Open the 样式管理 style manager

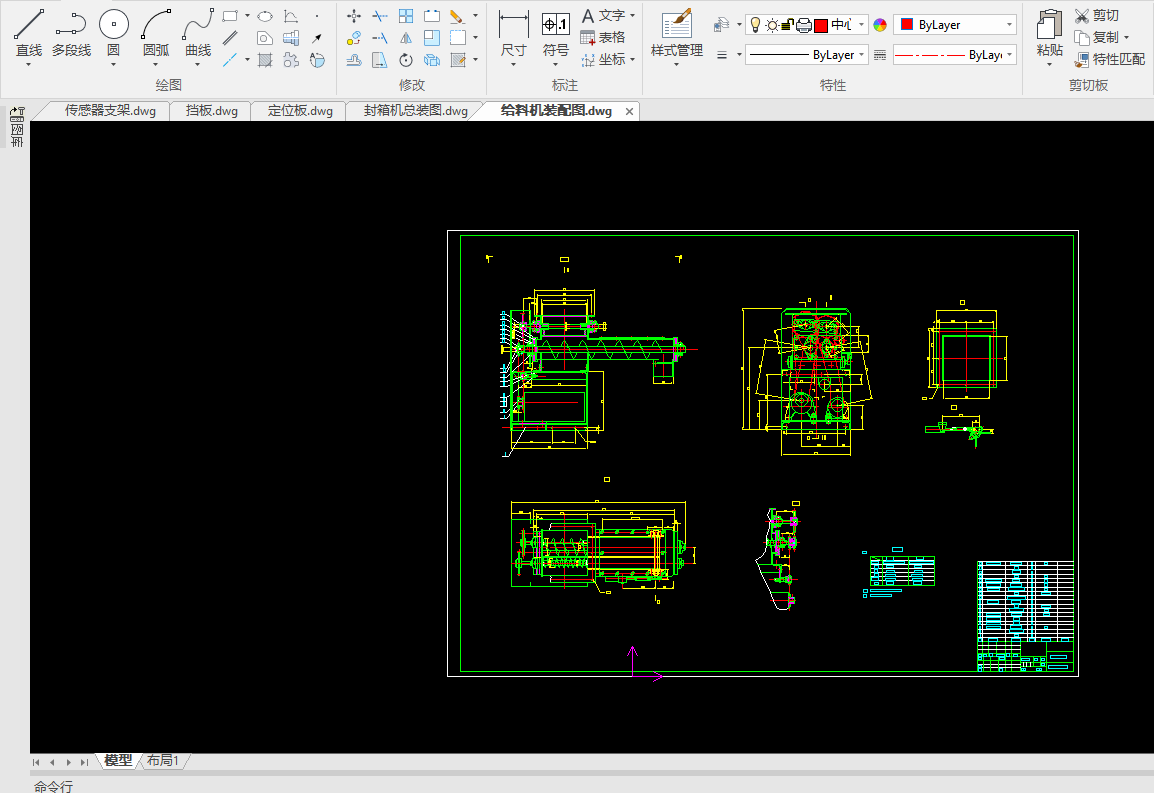pyautogui.click(x=676, y=26)
